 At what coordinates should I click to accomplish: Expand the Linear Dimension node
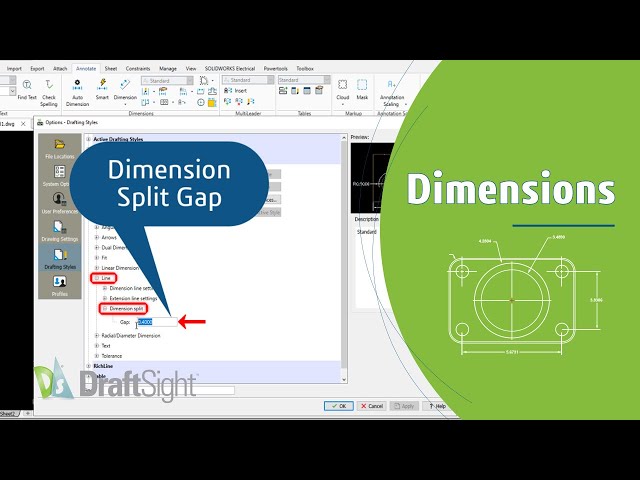(97, 268)
